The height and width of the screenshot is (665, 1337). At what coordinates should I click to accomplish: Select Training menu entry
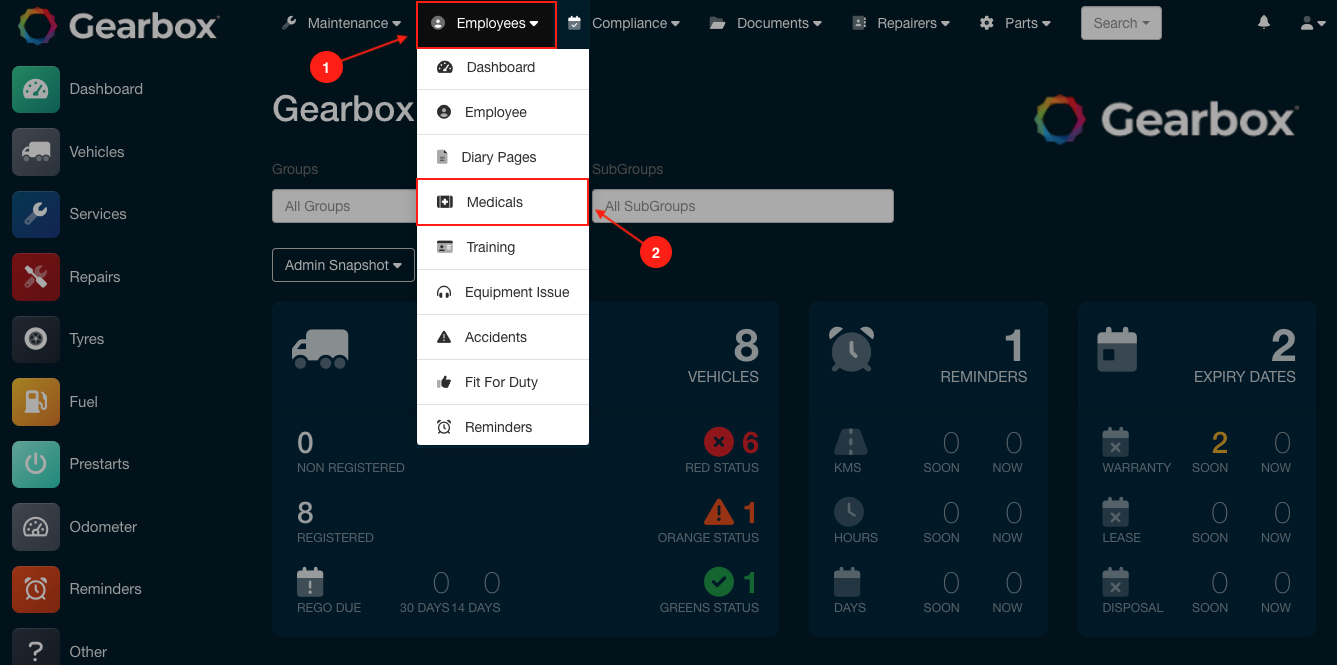[503, 247]
